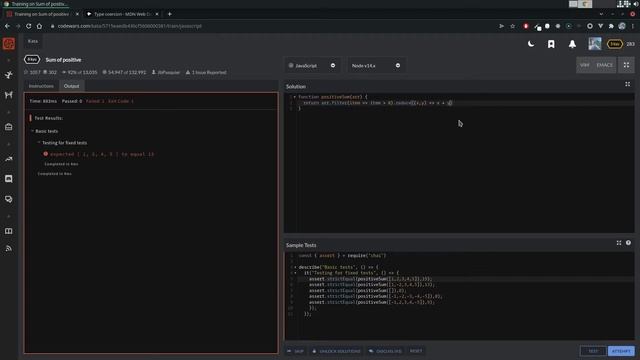Select the EMACS editor mode
Viewport: 640px width, 360px height.
pos(604,65)
